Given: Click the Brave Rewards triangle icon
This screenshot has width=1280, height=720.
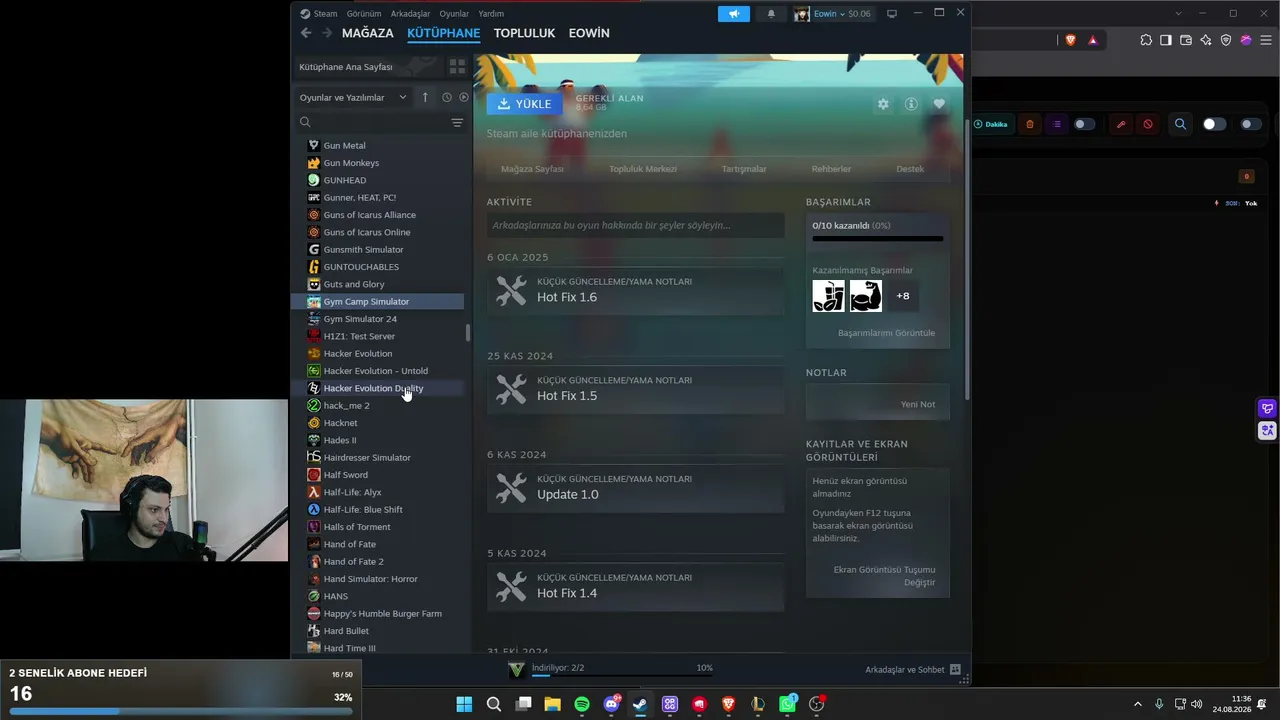Looking at the screenshot, I should pos(1093,40).
